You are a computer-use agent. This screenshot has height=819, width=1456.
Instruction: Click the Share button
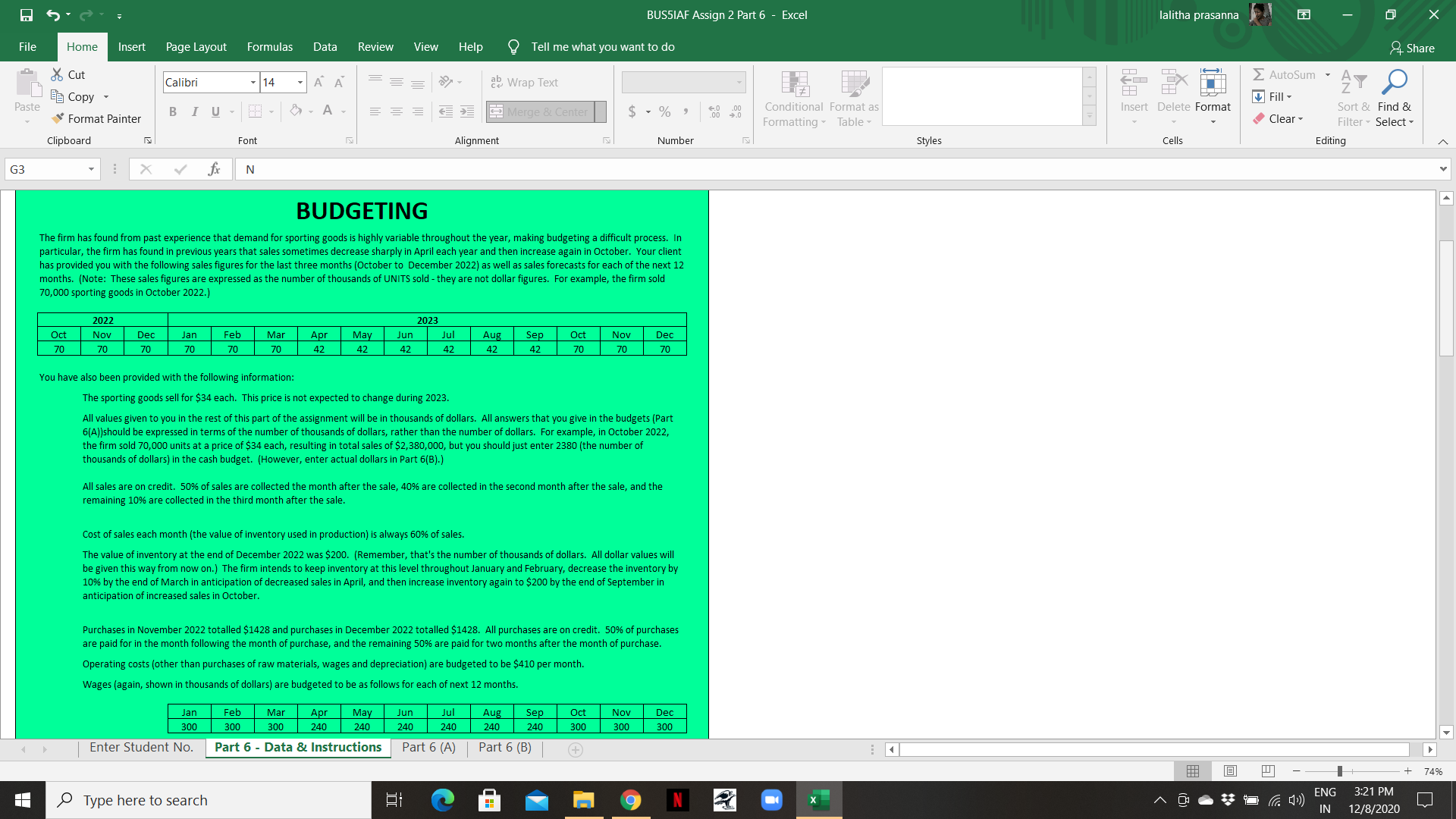click(1412, 48)
